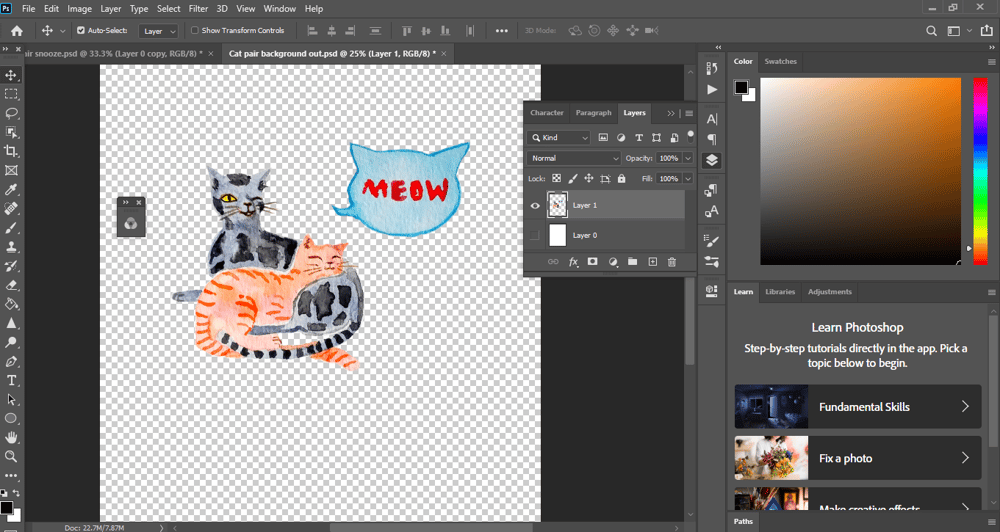The image size is (1000, 532).
Task: Open the Kind filter dropdown
Action: point(559,137)
